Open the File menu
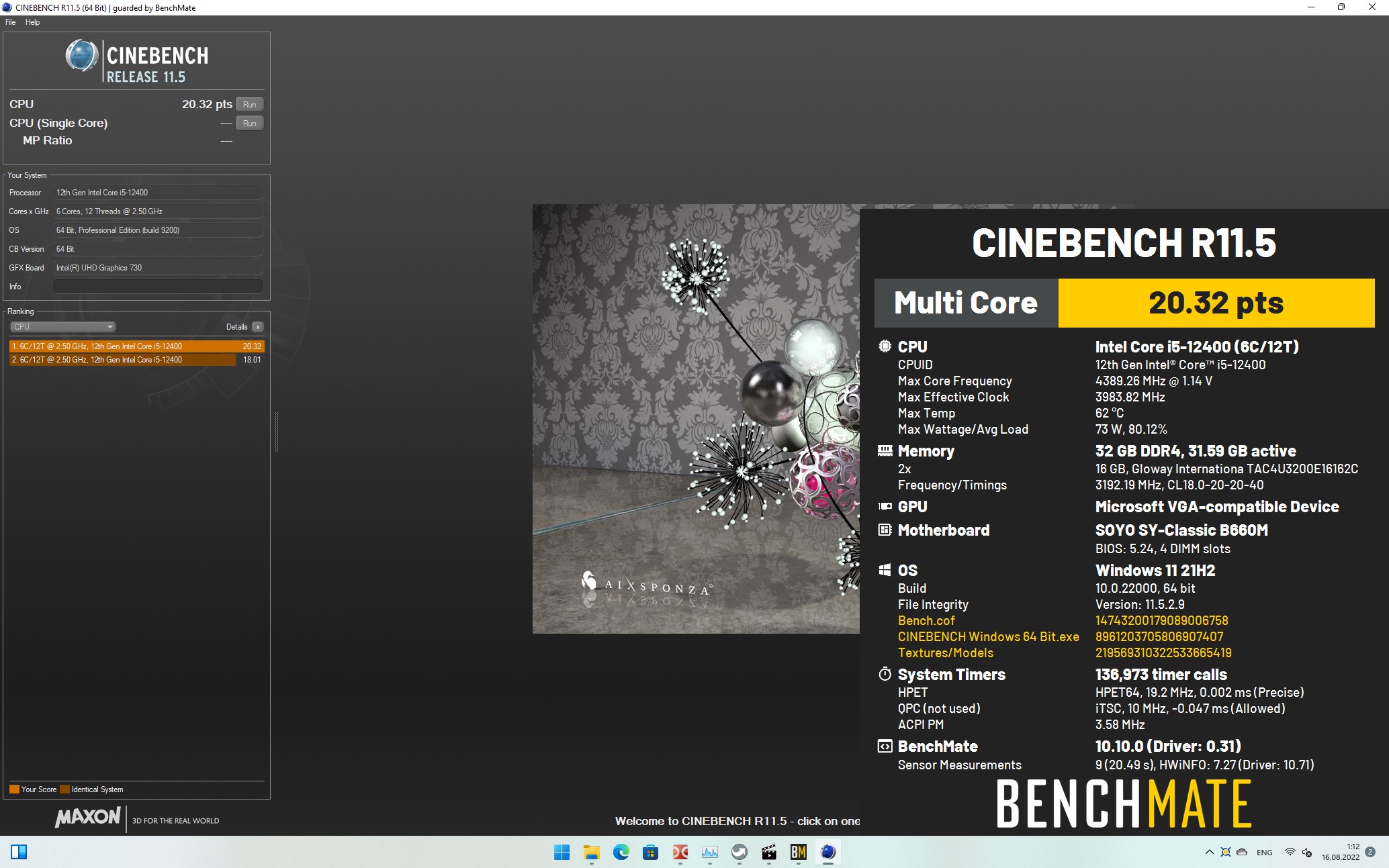1389x868 pixels. [10, 22]
